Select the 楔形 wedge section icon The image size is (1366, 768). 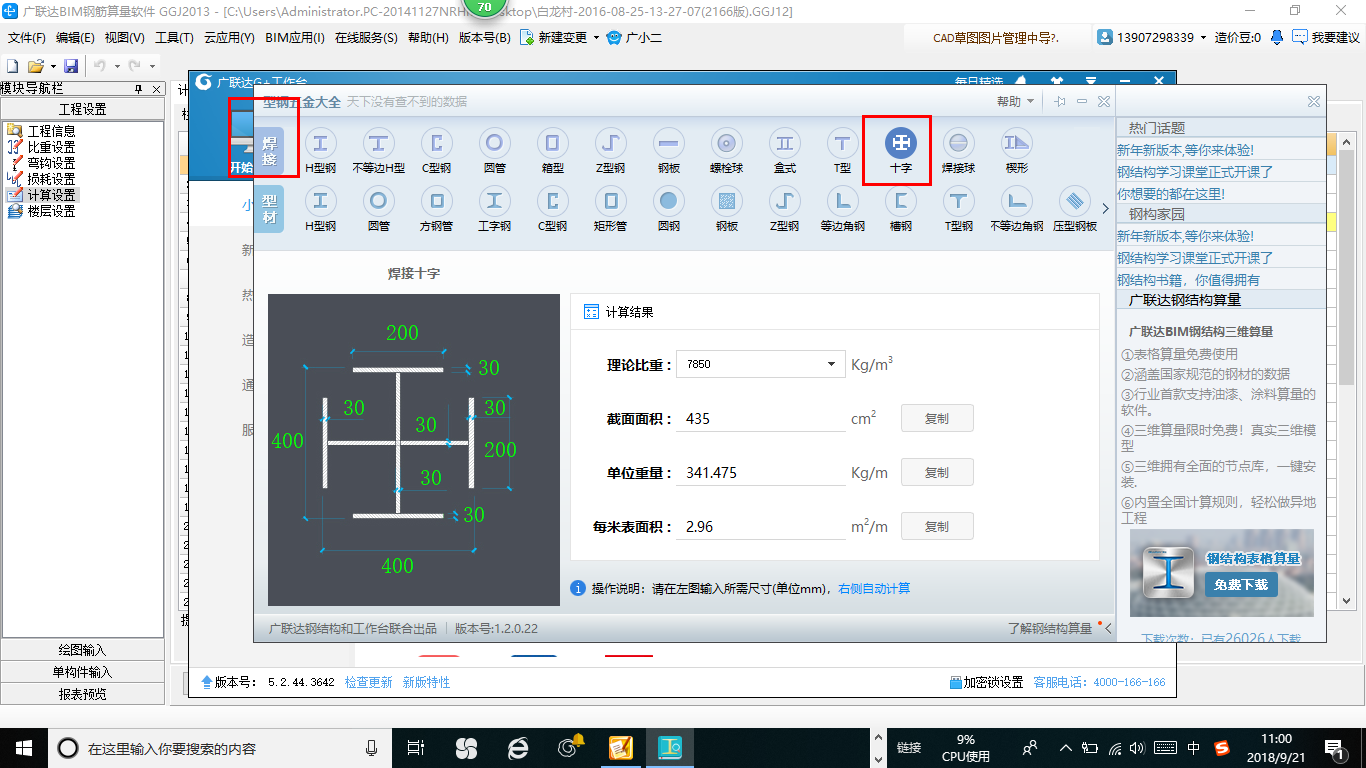click(1017, 143)
